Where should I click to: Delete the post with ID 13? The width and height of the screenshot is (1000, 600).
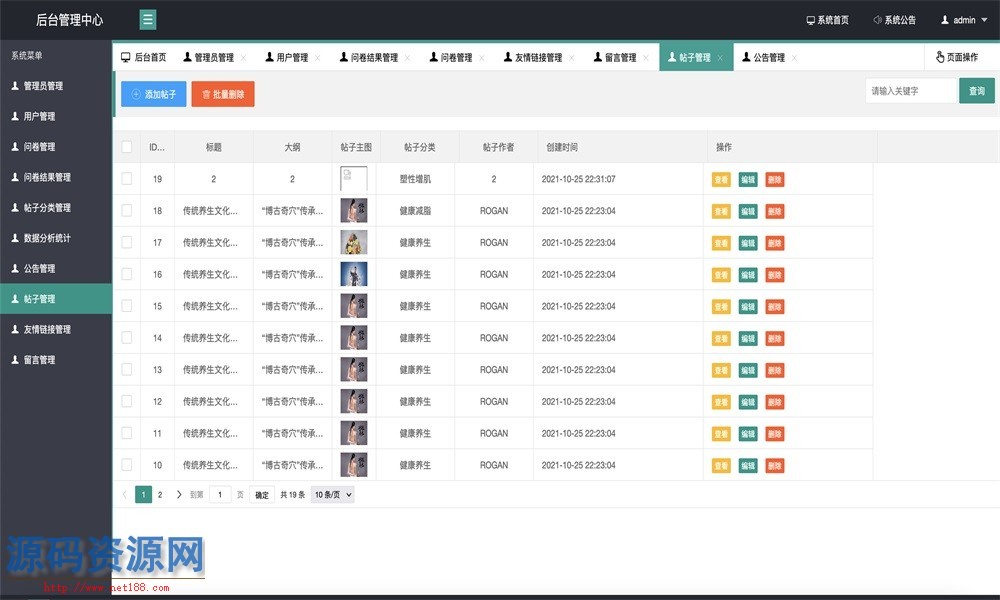[775, 370]
